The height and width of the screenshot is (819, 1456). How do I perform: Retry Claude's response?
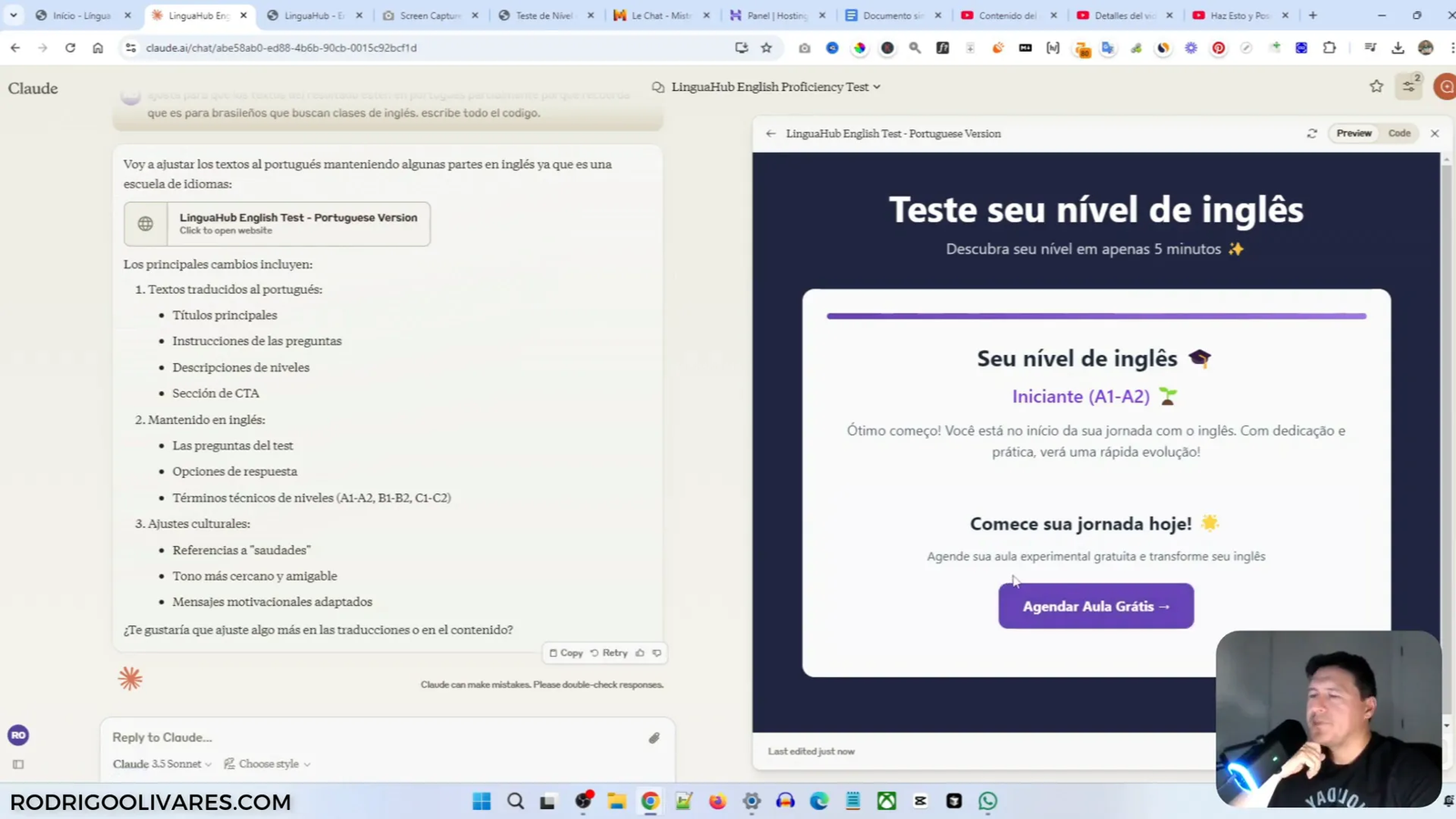610,652
